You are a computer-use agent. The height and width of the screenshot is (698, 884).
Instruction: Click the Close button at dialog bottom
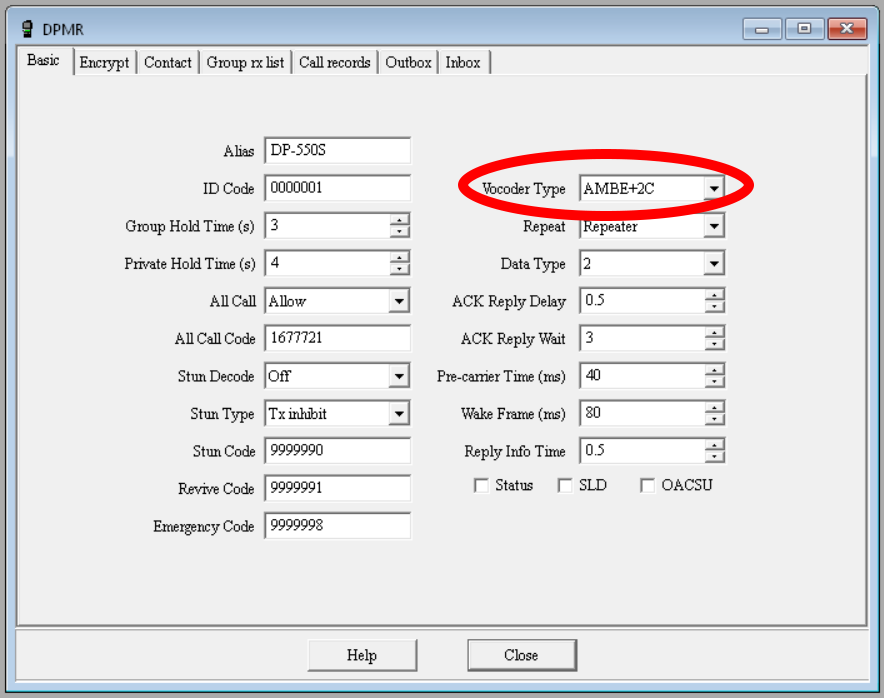(x=521, y=655)
